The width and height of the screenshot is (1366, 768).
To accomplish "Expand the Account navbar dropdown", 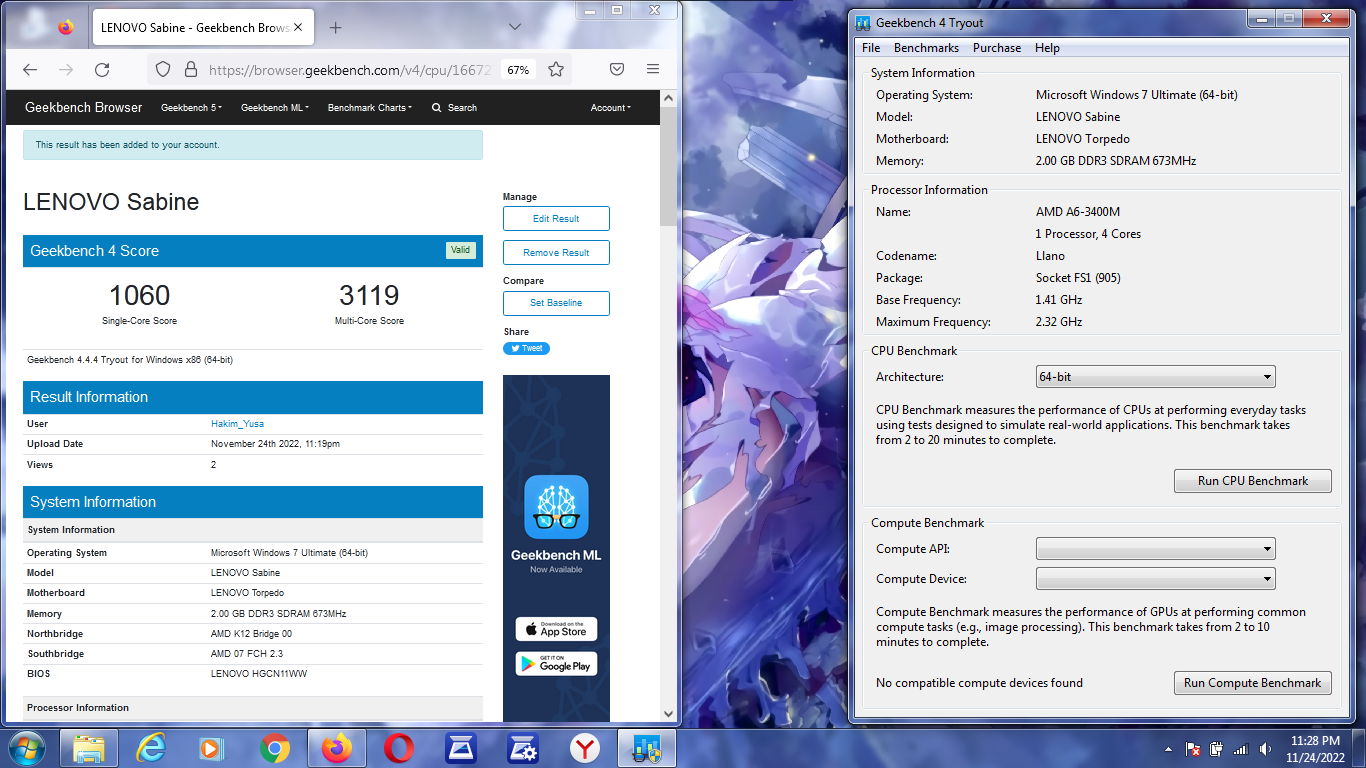I will tap(610, 108).
